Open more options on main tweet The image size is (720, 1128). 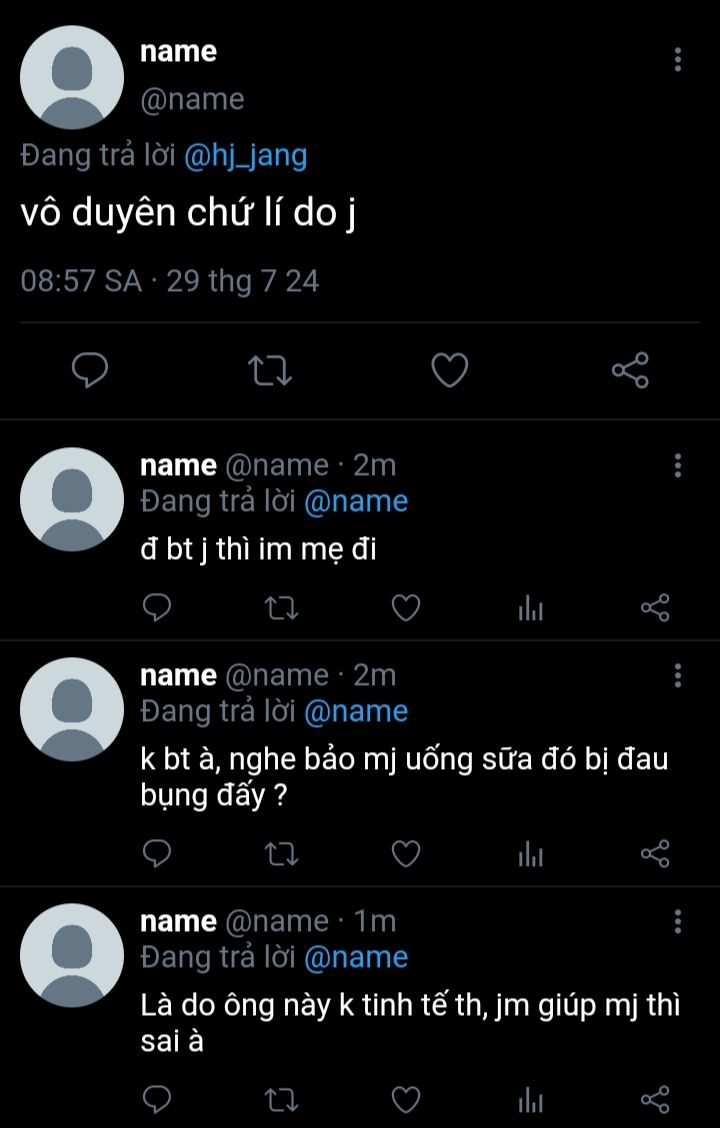(678, 59)
